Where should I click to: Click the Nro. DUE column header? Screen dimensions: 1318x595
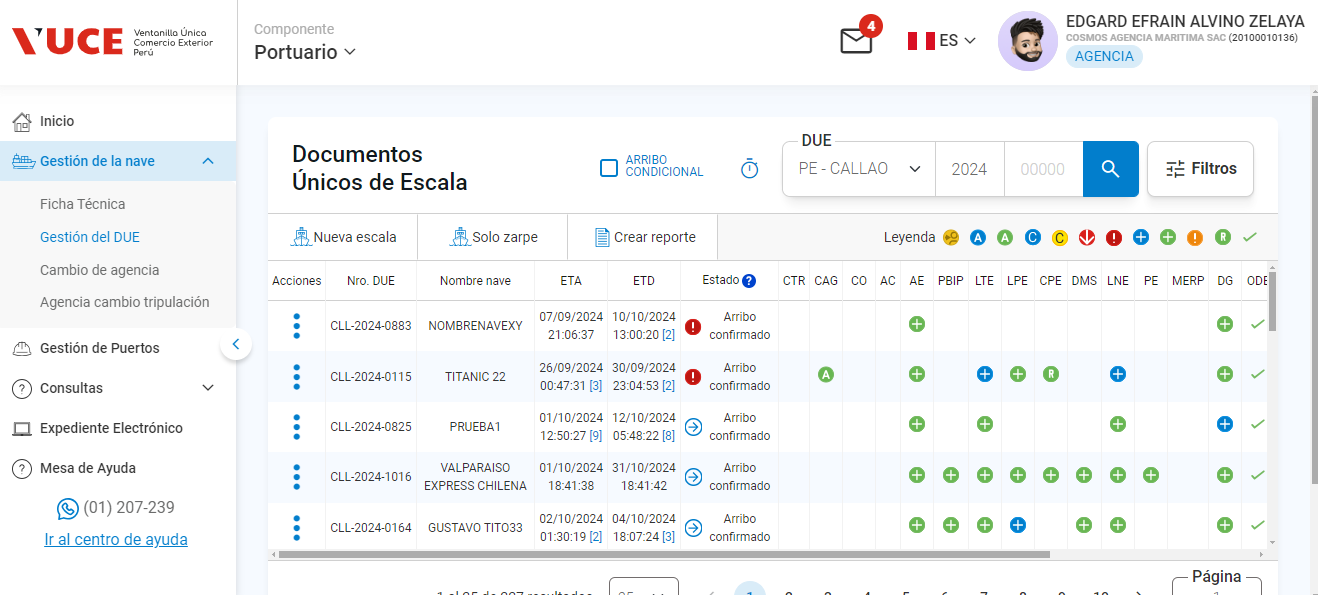(371, 281)
